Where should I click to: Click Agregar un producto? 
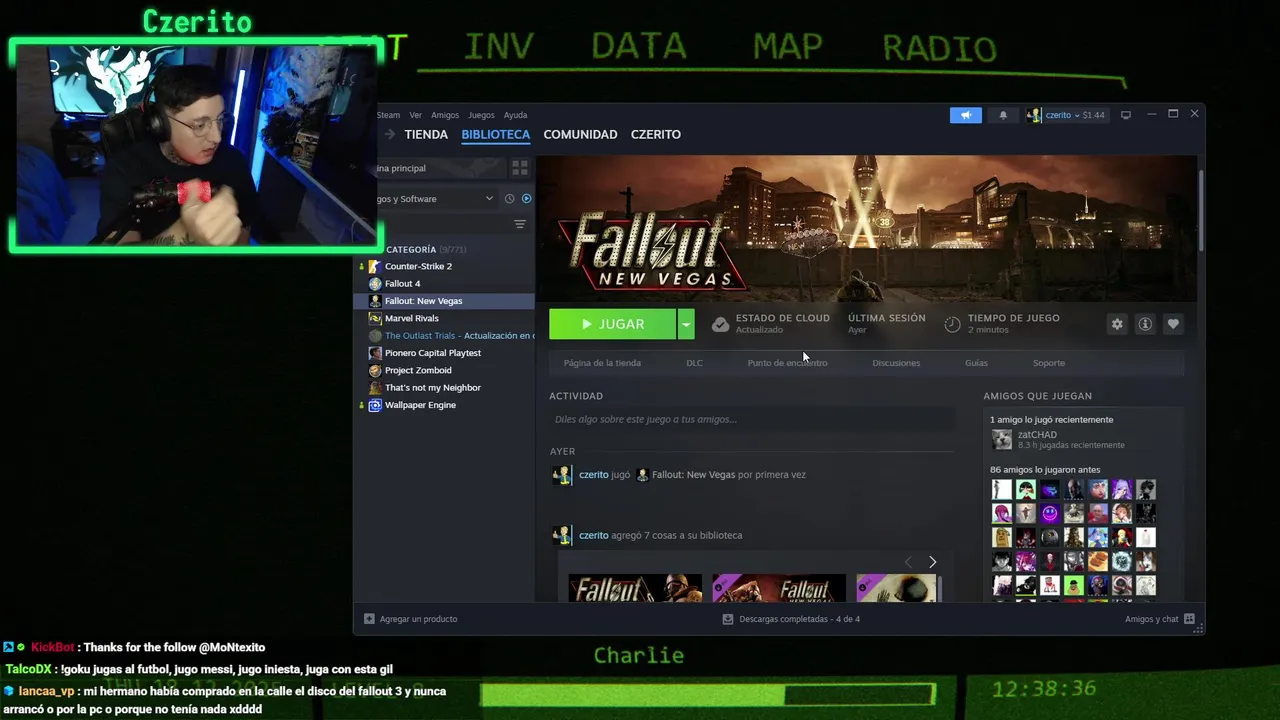tap(411, 619)
